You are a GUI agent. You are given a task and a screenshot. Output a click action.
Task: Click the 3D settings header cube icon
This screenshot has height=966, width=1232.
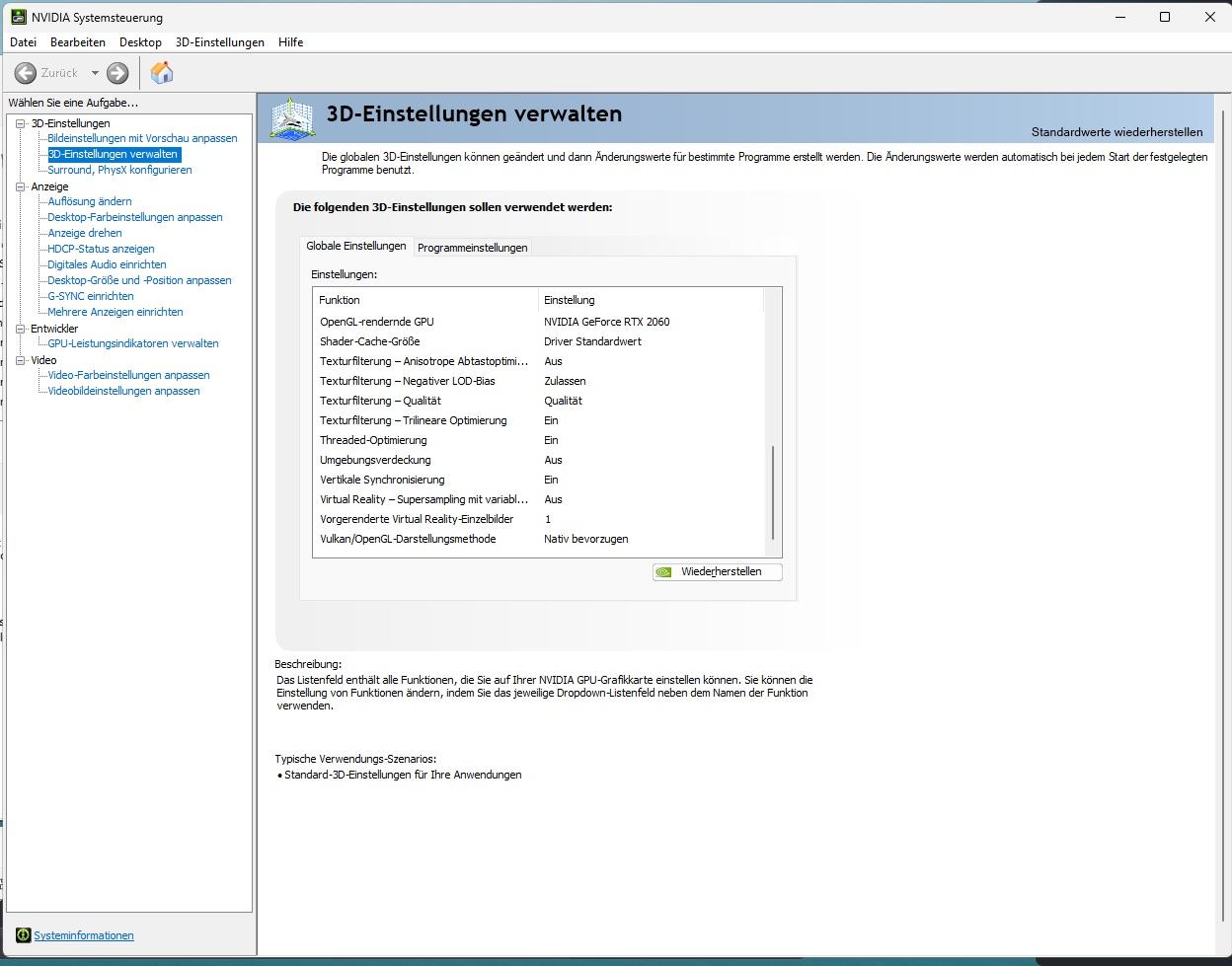click(x=291, y=119)
